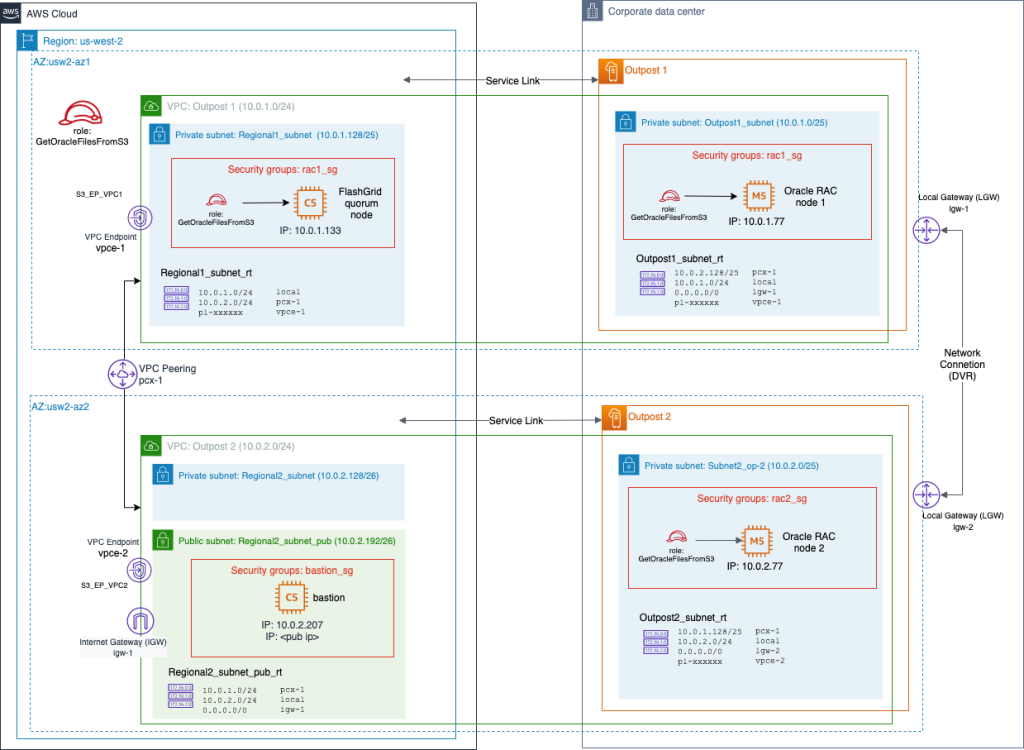
Task: Select the GetOracleFilesFromS3 role icon near S3_EP_VPC1
Action: 82,113
